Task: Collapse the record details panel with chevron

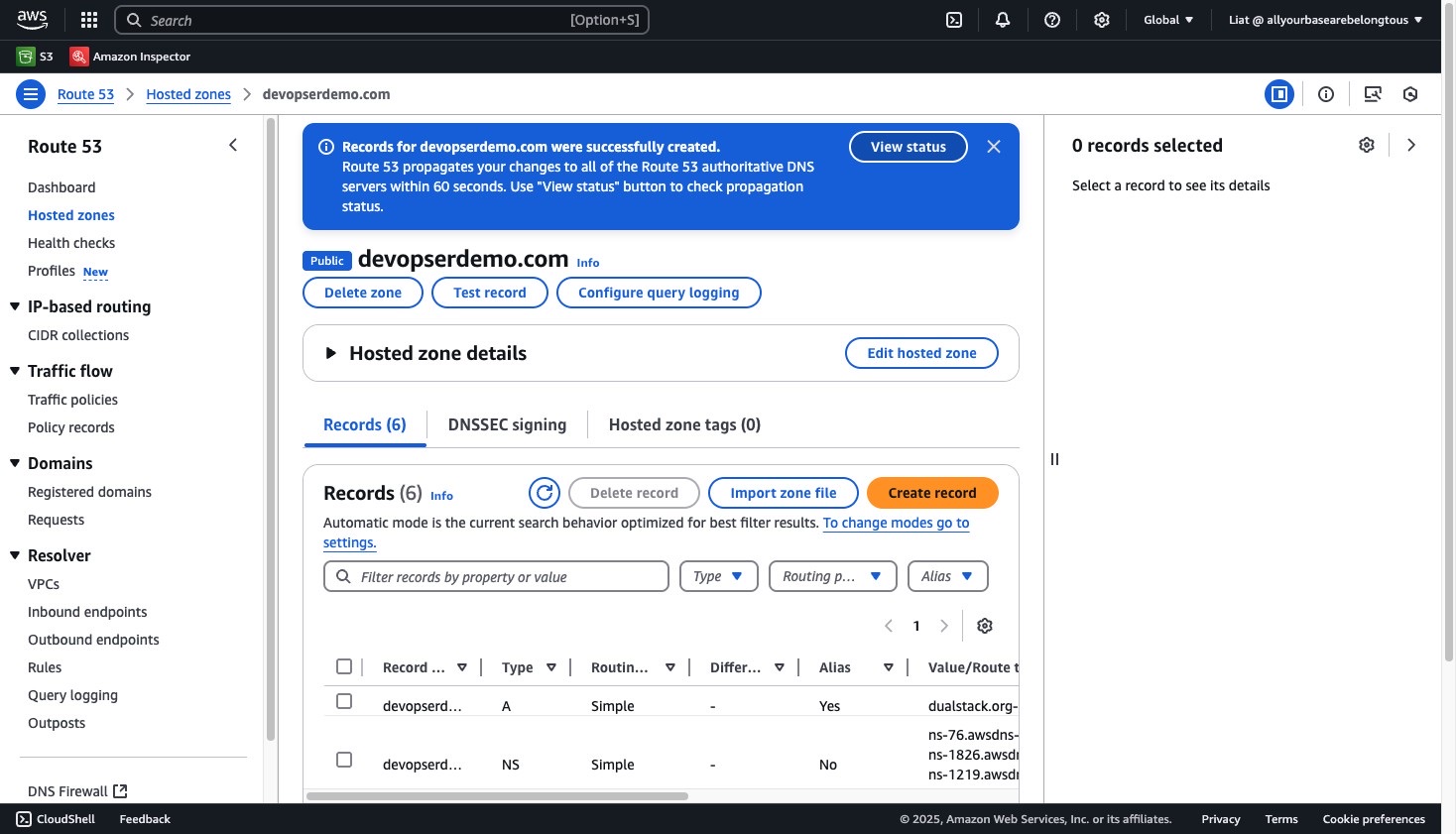Action: click(1411, 145)
